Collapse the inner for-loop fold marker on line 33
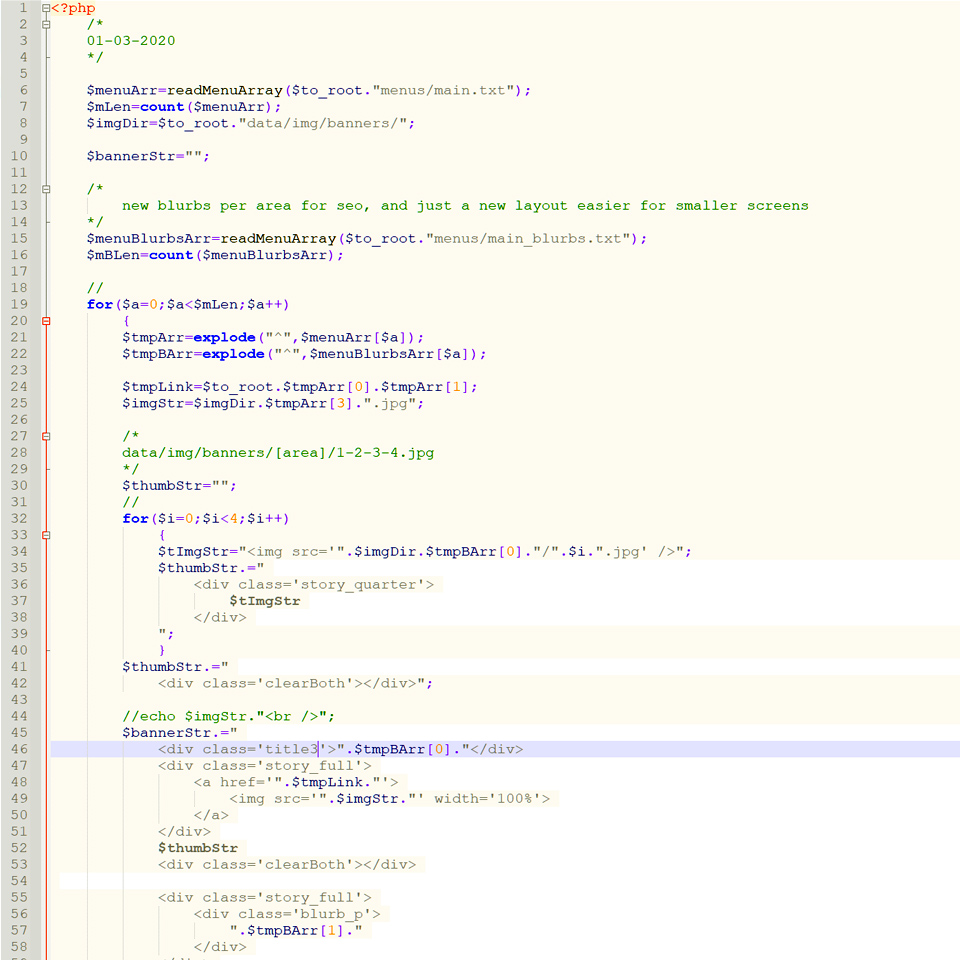 pyautogui.click(x=46, y=535)
